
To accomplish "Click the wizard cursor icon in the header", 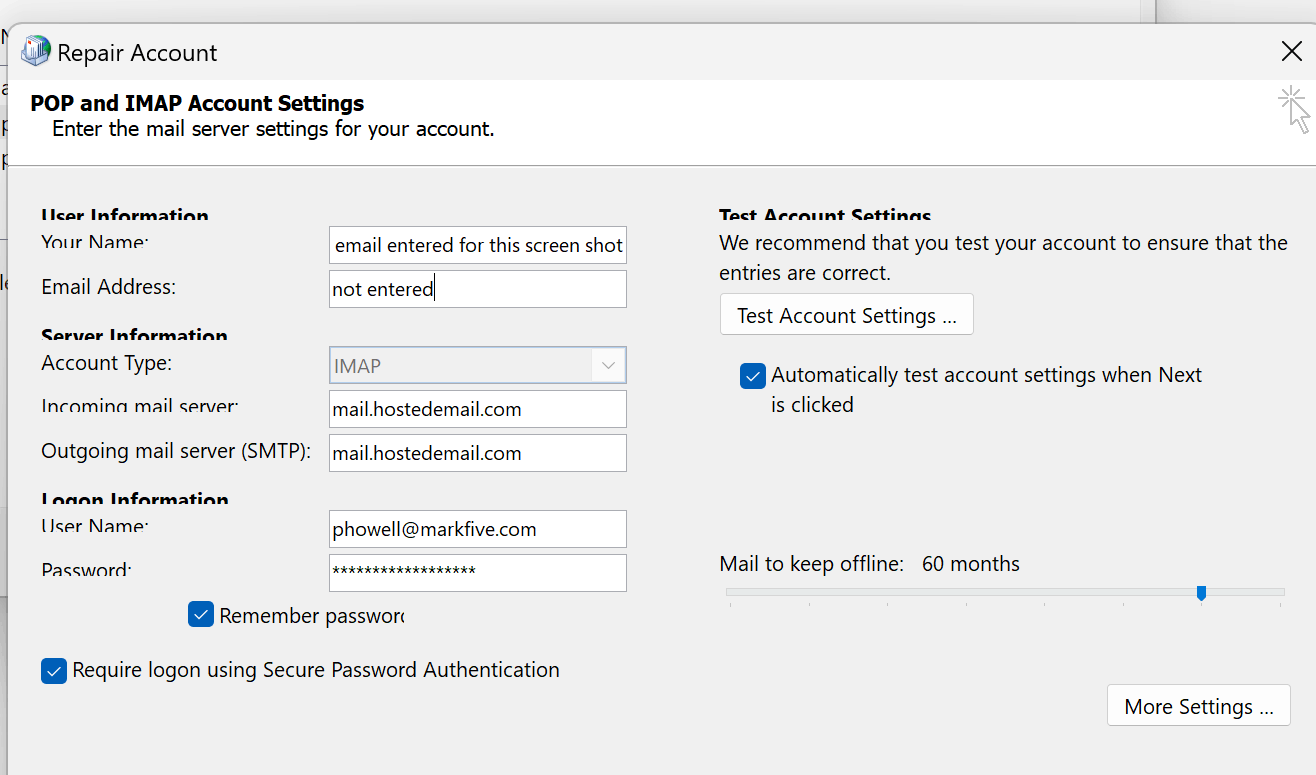I will coord(1294,109).
